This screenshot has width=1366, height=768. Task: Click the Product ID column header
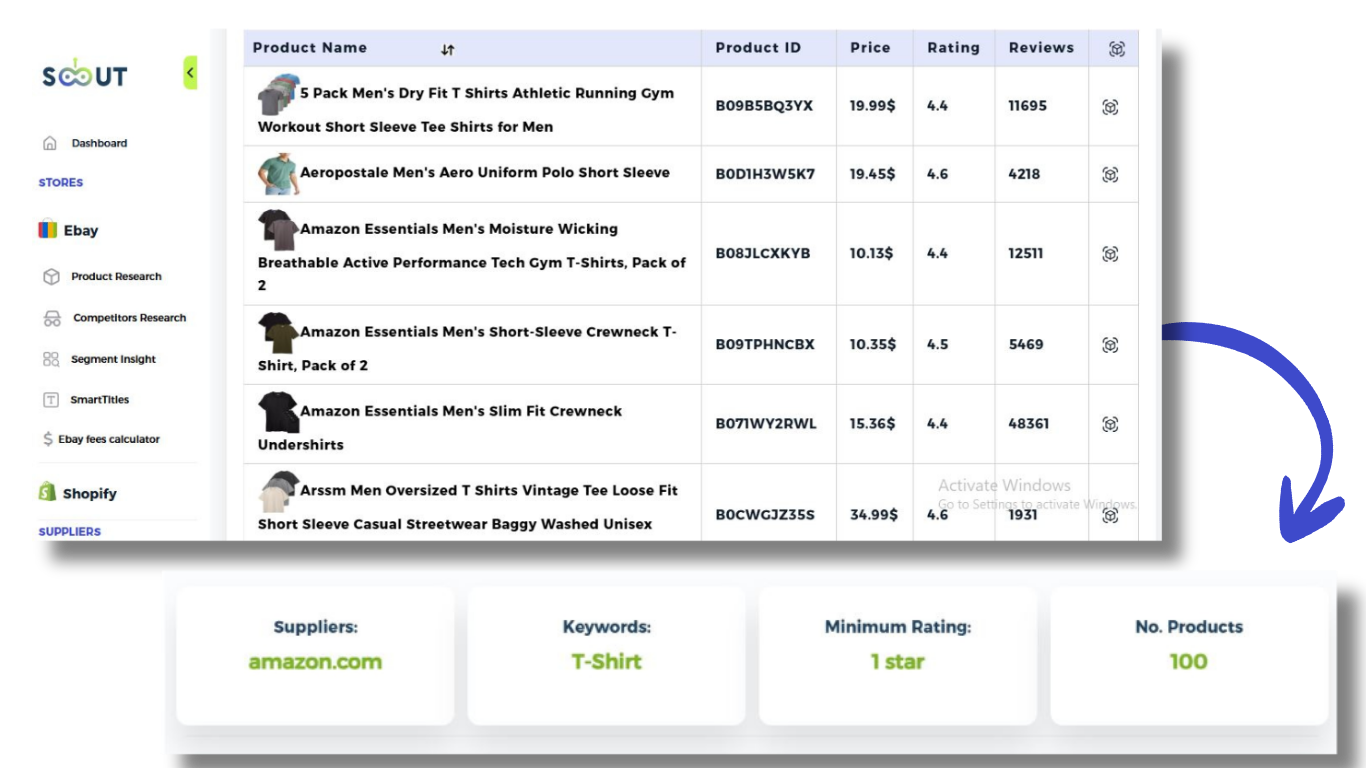click(758, 47)
